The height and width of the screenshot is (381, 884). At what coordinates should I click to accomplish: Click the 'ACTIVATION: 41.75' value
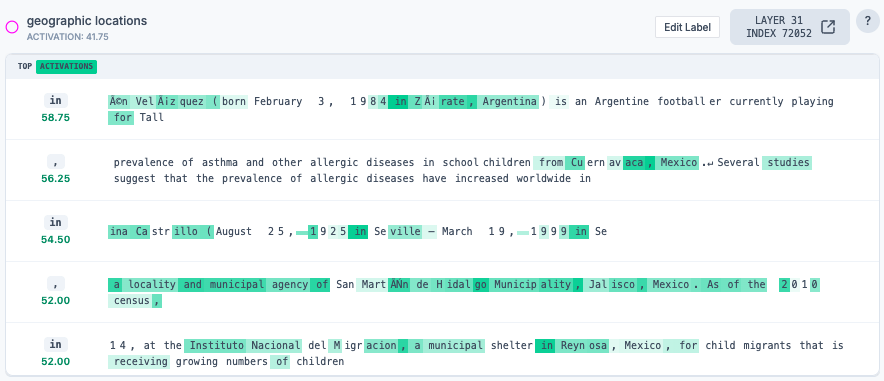coord(68,37)
